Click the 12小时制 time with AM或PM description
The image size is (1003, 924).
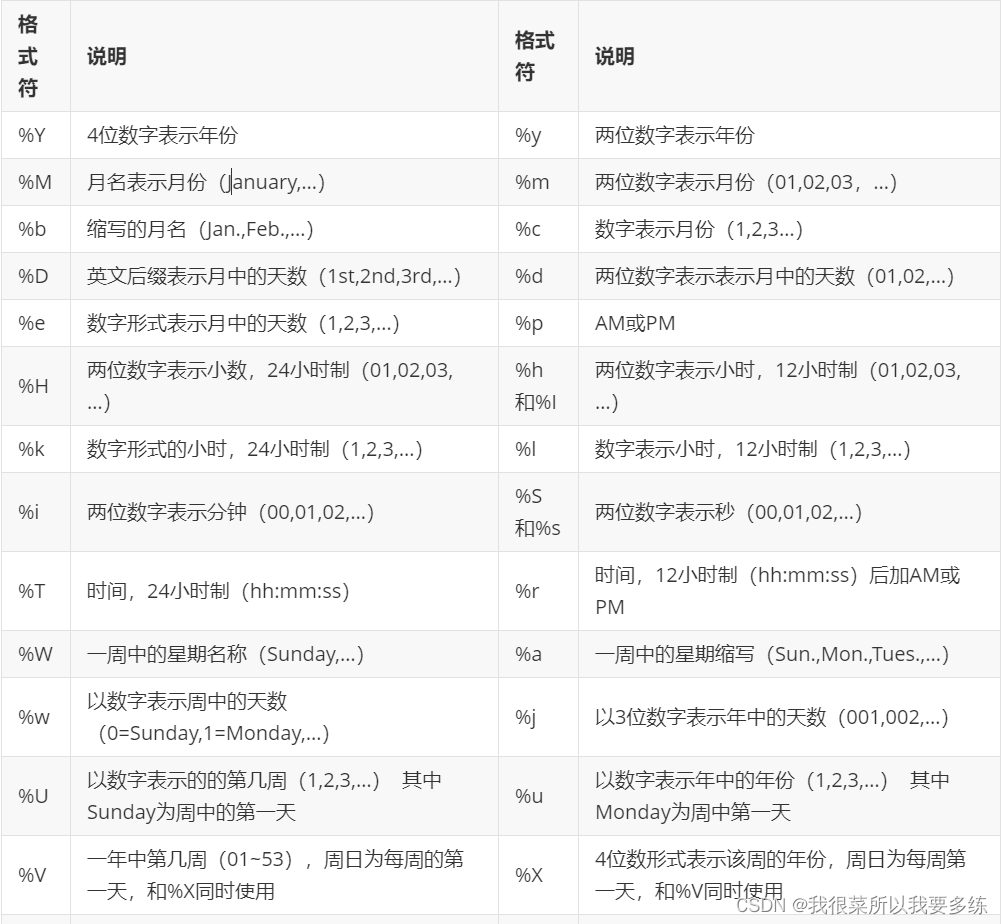[x=778, y=591]
